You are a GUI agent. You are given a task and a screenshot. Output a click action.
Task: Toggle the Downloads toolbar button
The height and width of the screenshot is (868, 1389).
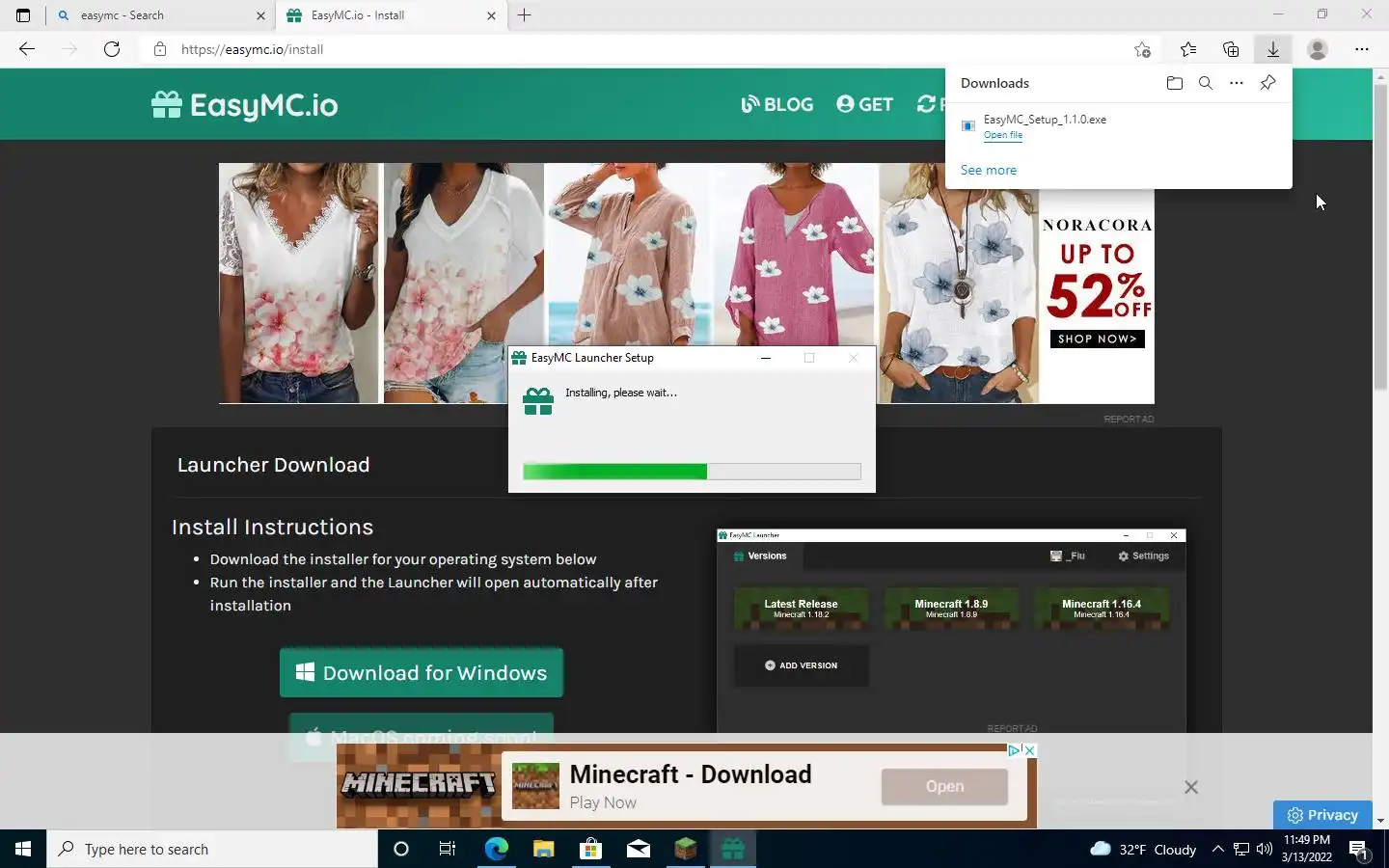tap(1273, 49)
